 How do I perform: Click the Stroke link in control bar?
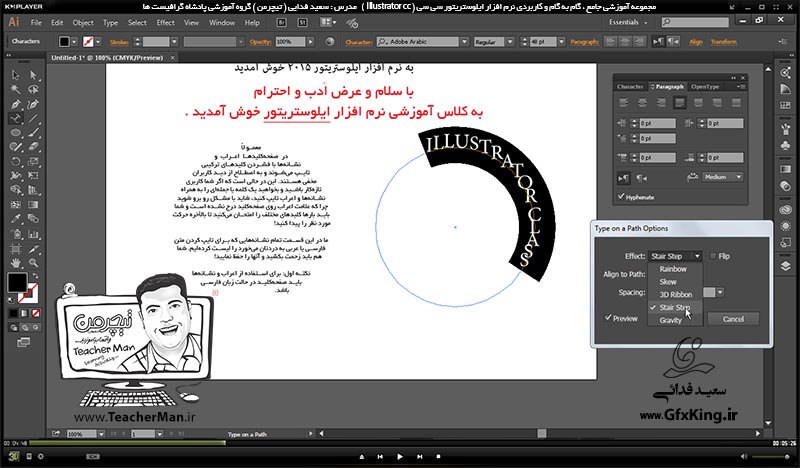pos(119,42)
